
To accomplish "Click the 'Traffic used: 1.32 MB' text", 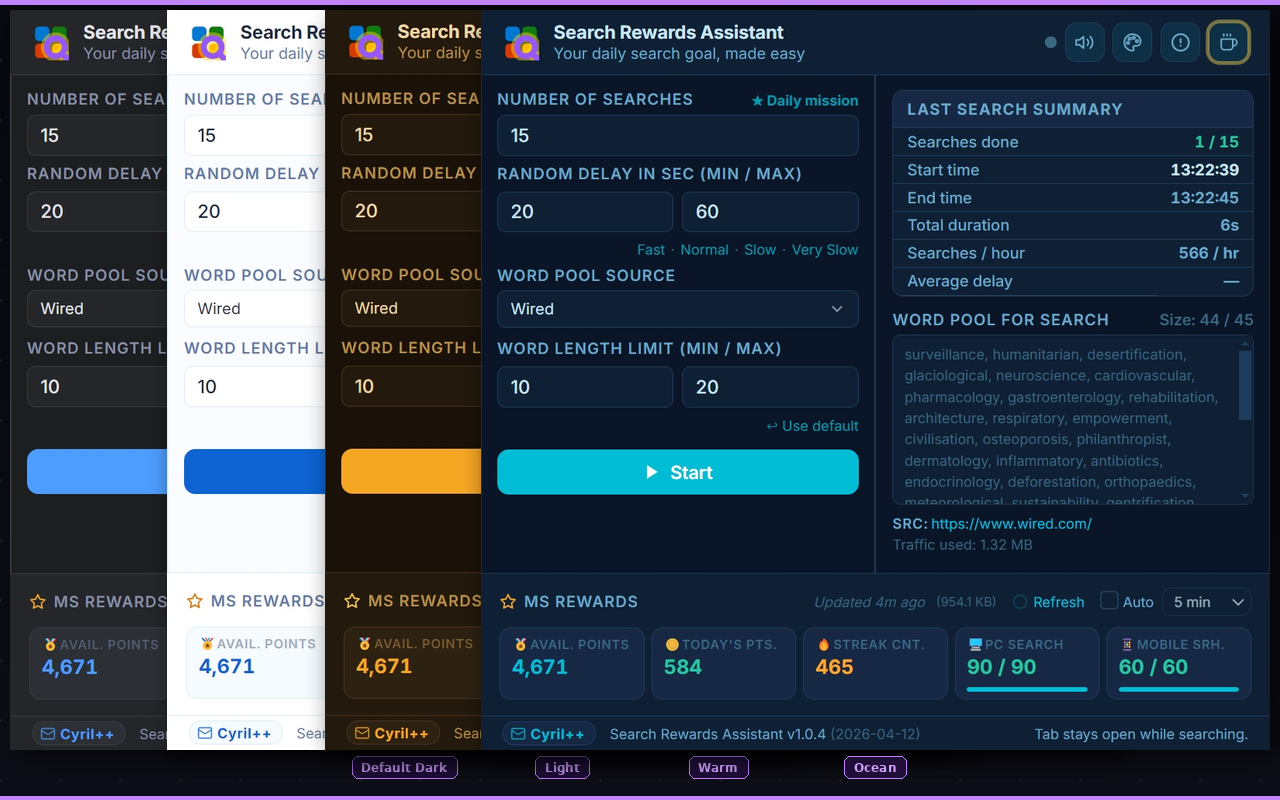I will click(963, 545).
